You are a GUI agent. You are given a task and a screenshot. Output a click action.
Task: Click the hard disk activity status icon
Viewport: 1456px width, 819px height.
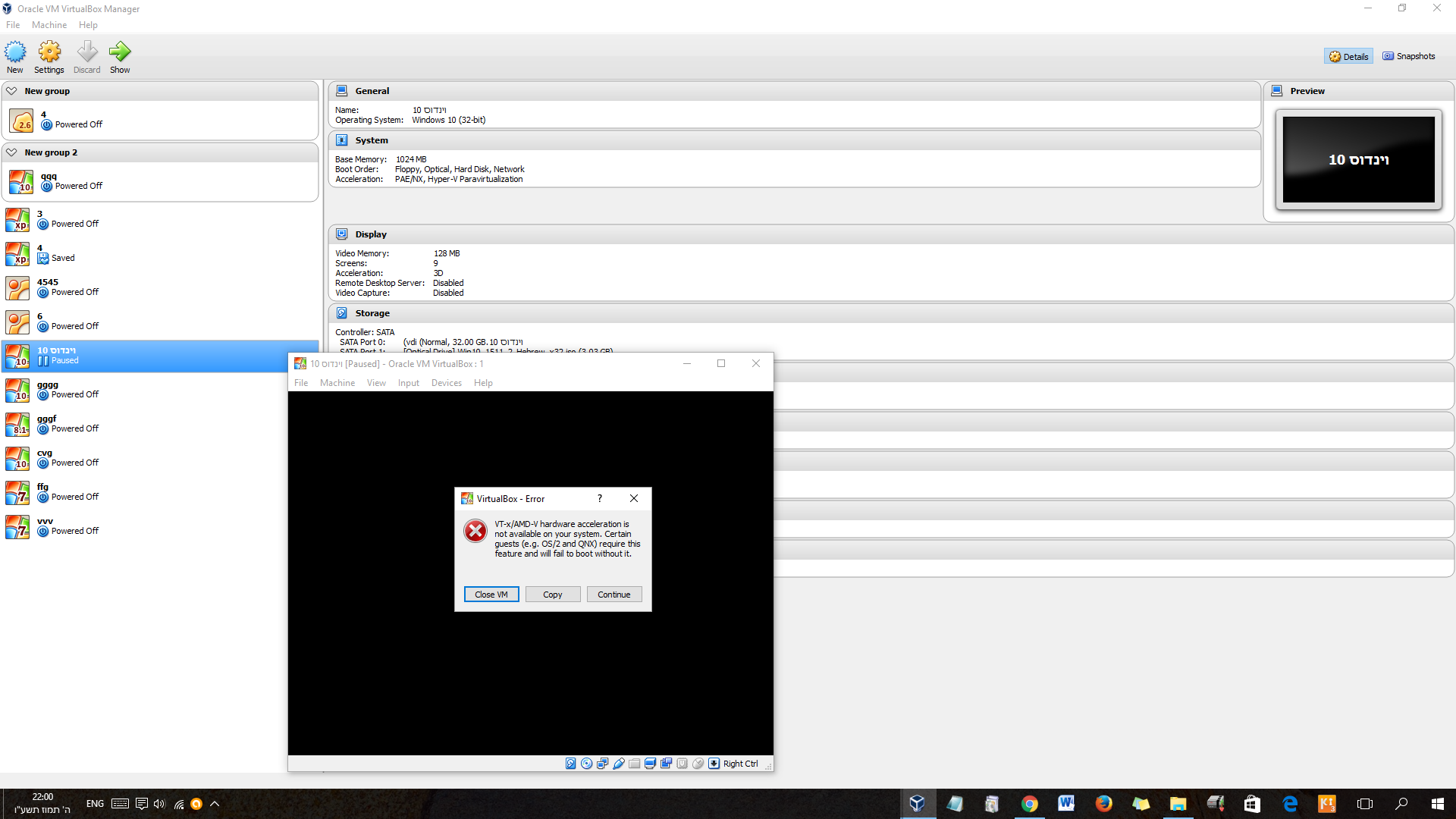click(571, 764)
